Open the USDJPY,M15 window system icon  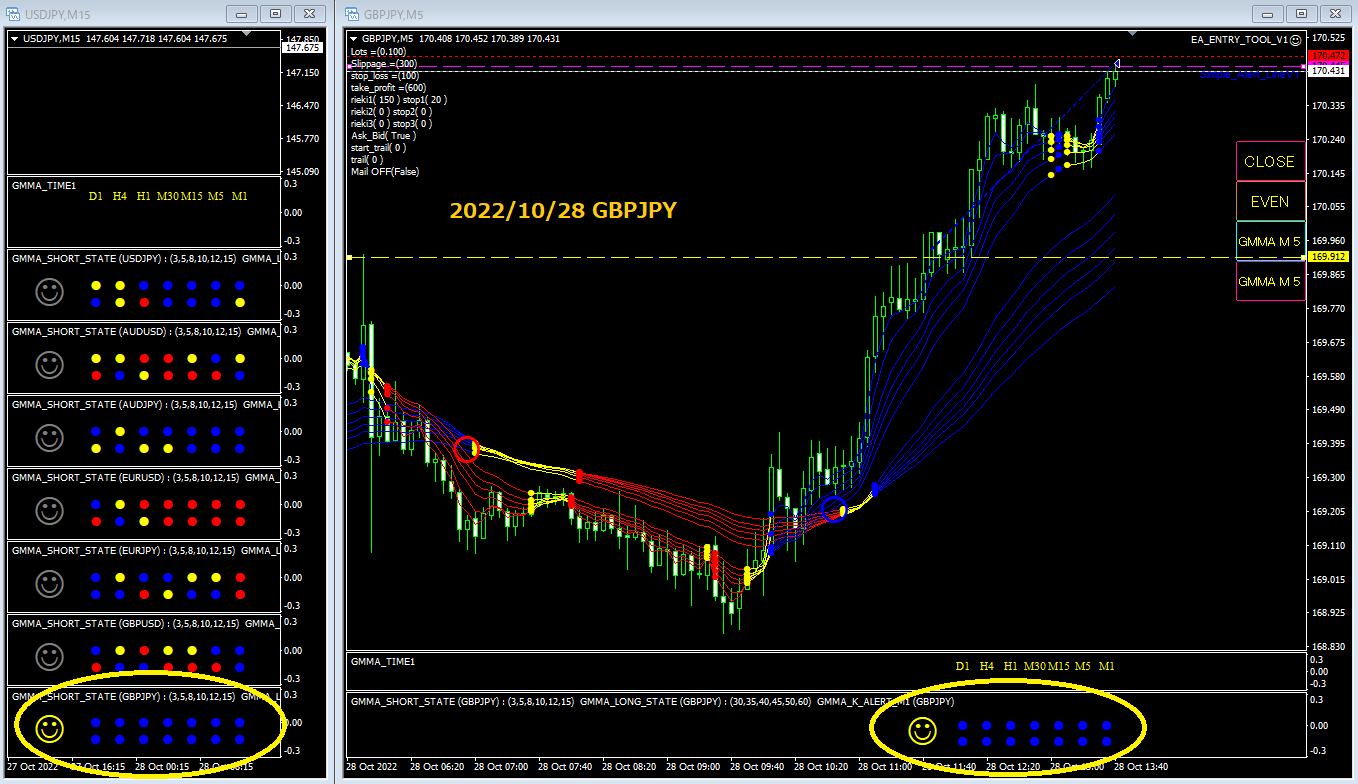[13, 14]
